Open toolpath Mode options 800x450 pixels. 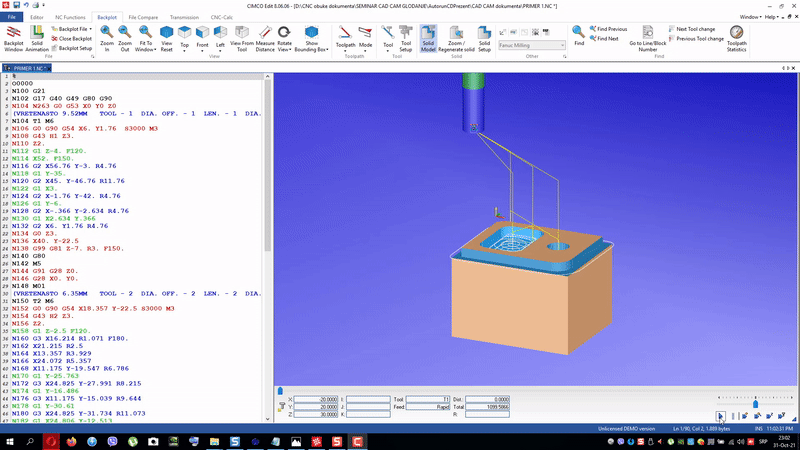365,36
